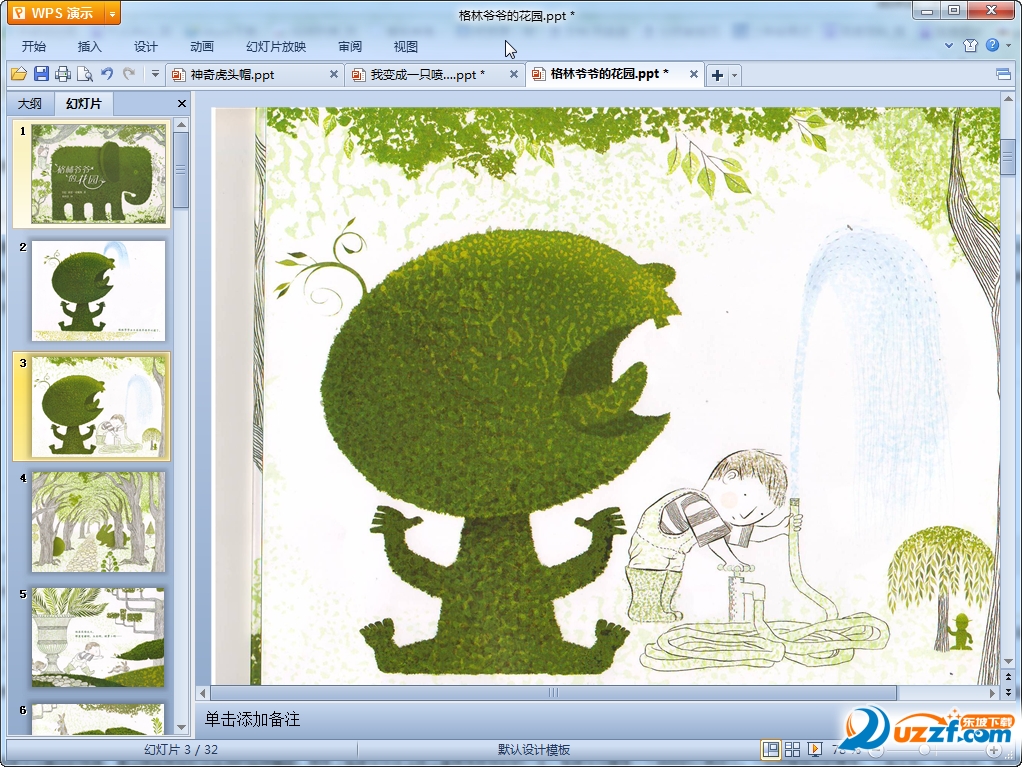This screenshot has width=1022, height=767.
Task: Save the presentation with the floppy icon
Action: [41, 74]
